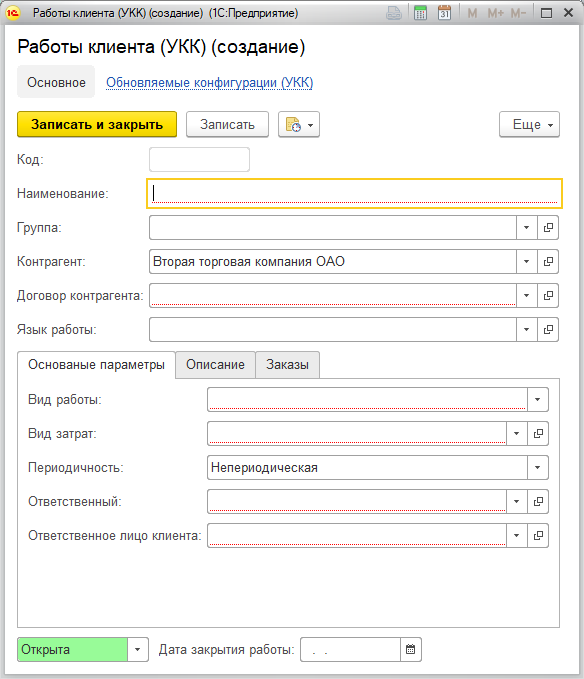This screenshot has width=584, height=679.
Task: Open the Контрагент record via open icon
Action: tap(548, 262)
